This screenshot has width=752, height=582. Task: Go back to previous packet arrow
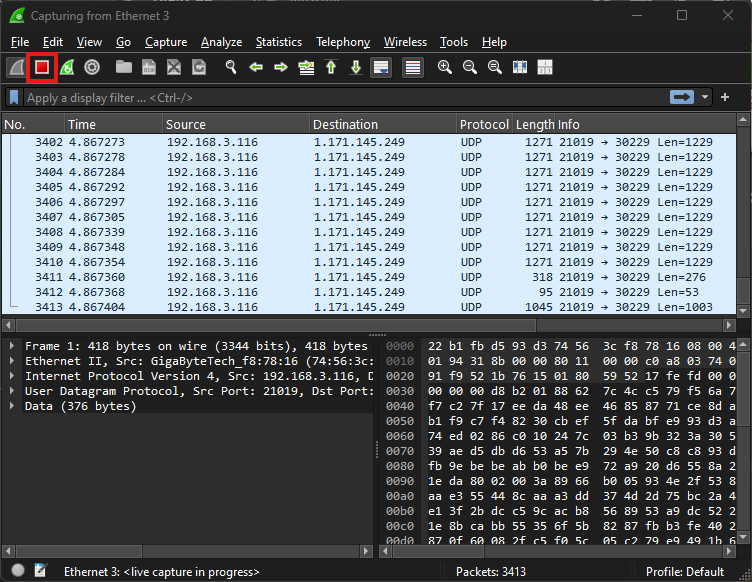(x=256, y=68)
